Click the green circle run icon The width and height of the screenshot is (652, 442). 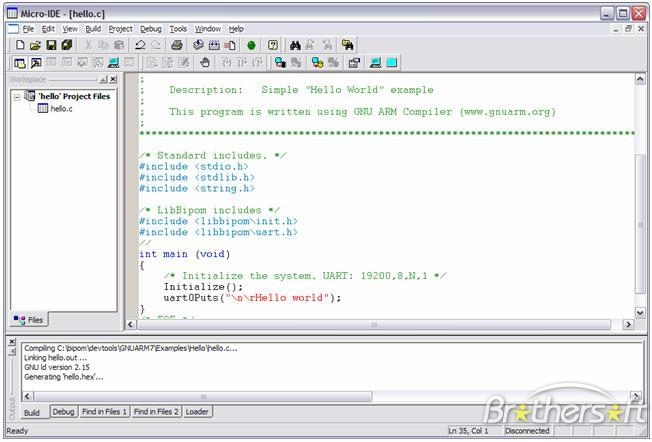pyautogui.click(x=251, y=45)
